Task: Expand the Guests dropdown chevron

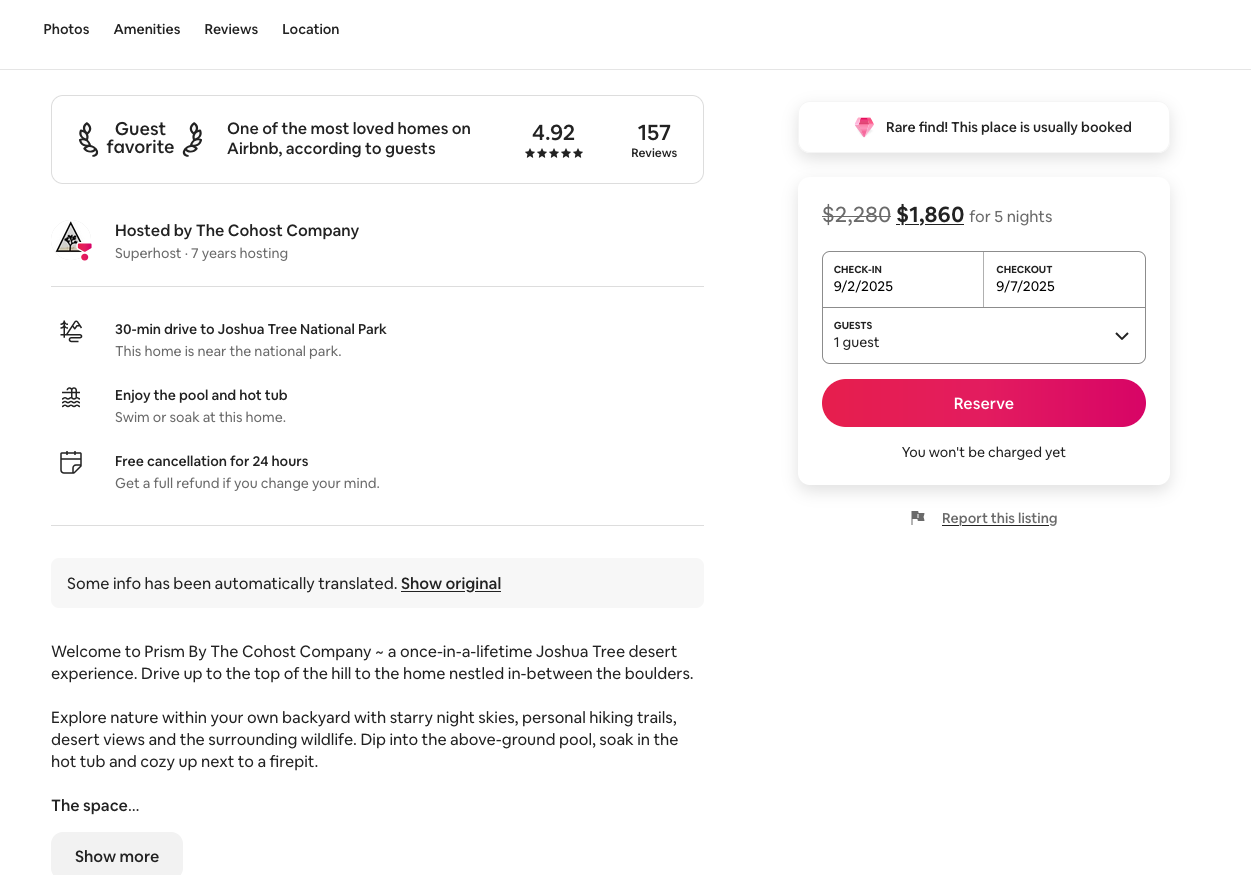Action: click(x=1121, y=336)
